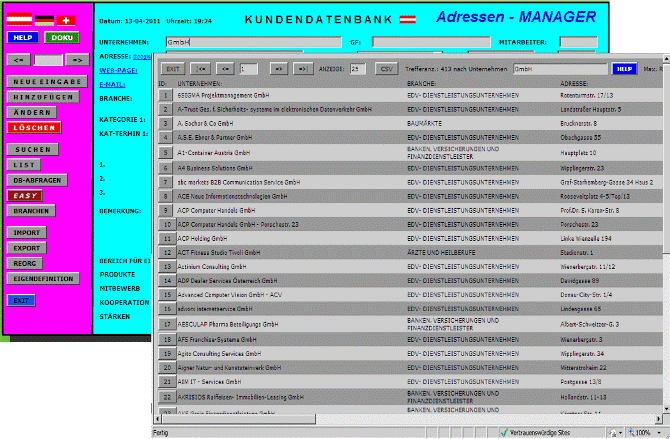Click the red EASY button
Screen dimensions: 670x439
[25, 196]
